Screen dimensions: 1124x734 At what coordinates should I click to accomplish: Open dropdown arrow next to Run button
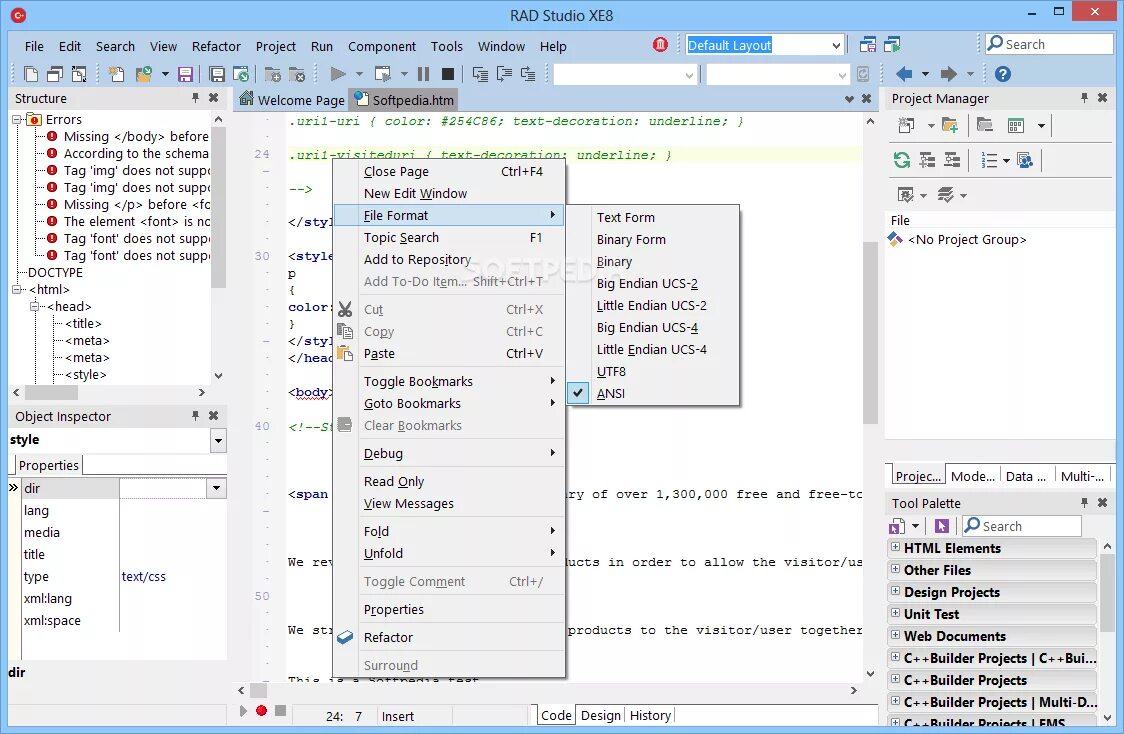click(x=359, y=74)
